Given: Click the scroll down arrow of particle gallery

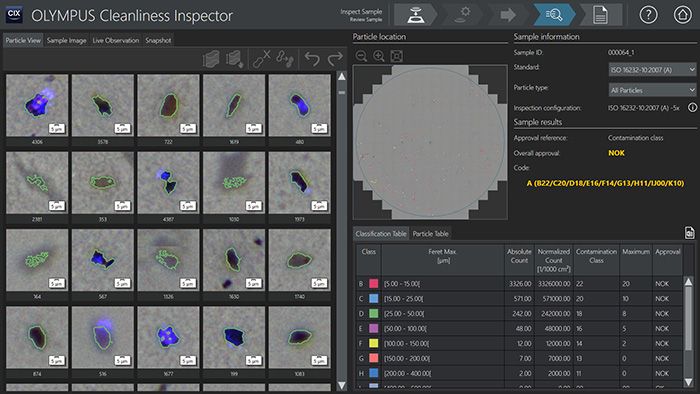Looking at the screenshot, I should coord(342,385).
